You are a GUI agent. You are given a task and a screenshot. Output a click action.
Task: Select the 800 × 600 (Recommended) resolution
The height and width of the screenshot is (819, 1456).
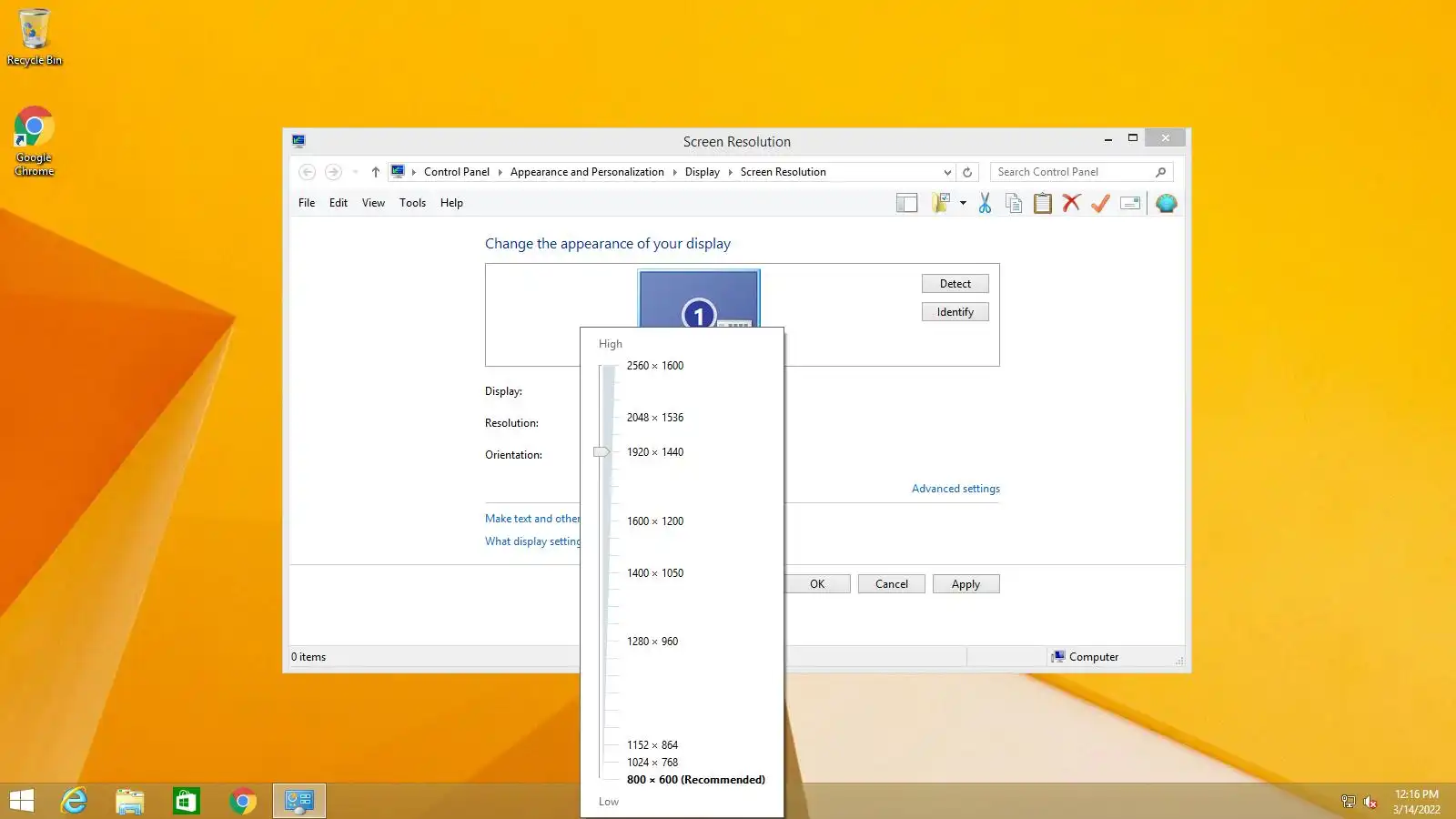pos(696,780)
